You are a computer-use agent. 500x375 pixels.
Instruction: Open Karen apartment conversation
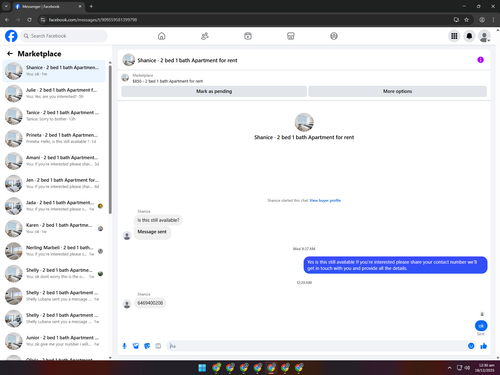pyautogui.click(x=54, y=228)
